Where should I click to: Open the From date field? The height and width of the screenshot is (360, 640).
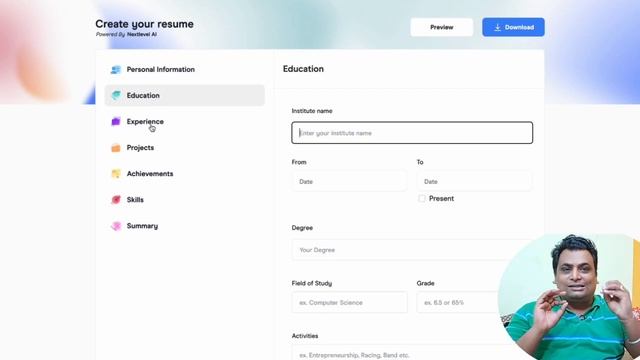[x=349, y=182]
